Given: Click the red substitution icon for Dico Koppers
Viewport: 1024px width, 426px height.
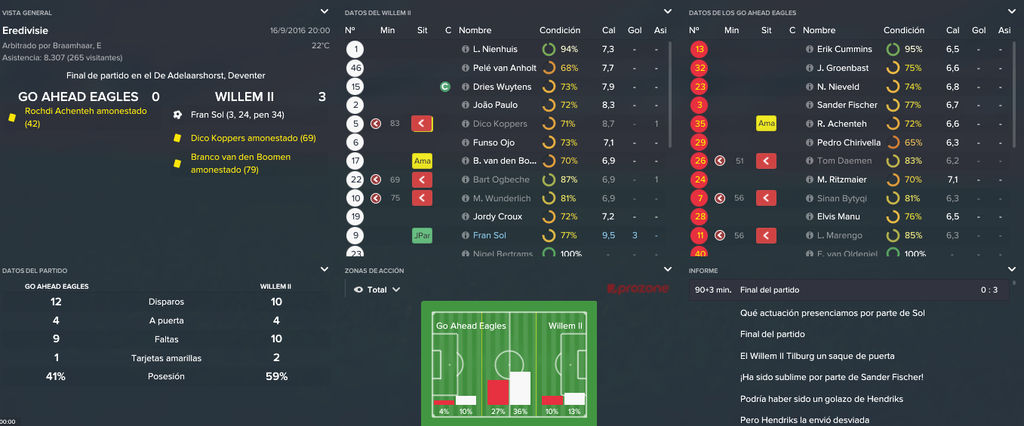Looking at the screenshot, I should tap(422, 123).
